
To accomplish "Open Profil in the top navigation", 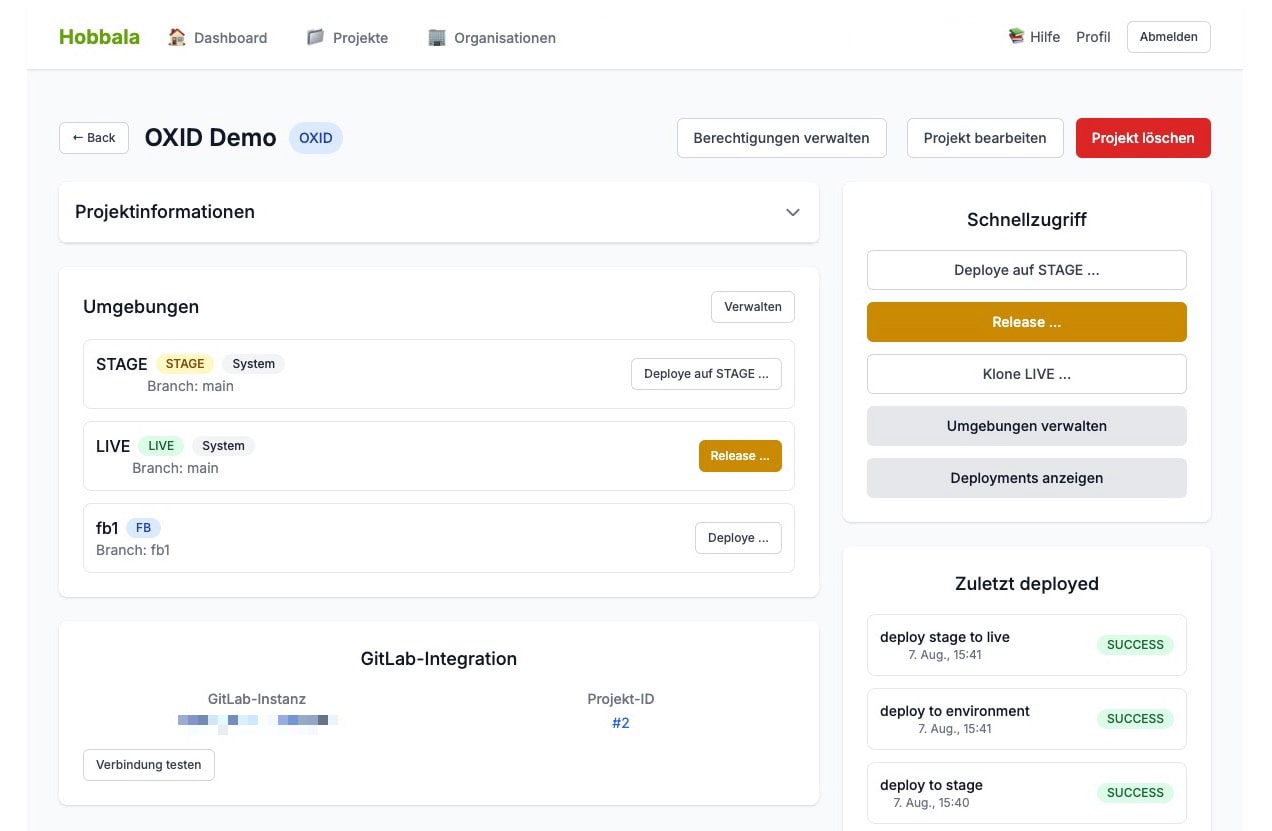I will click(1093, 36).
